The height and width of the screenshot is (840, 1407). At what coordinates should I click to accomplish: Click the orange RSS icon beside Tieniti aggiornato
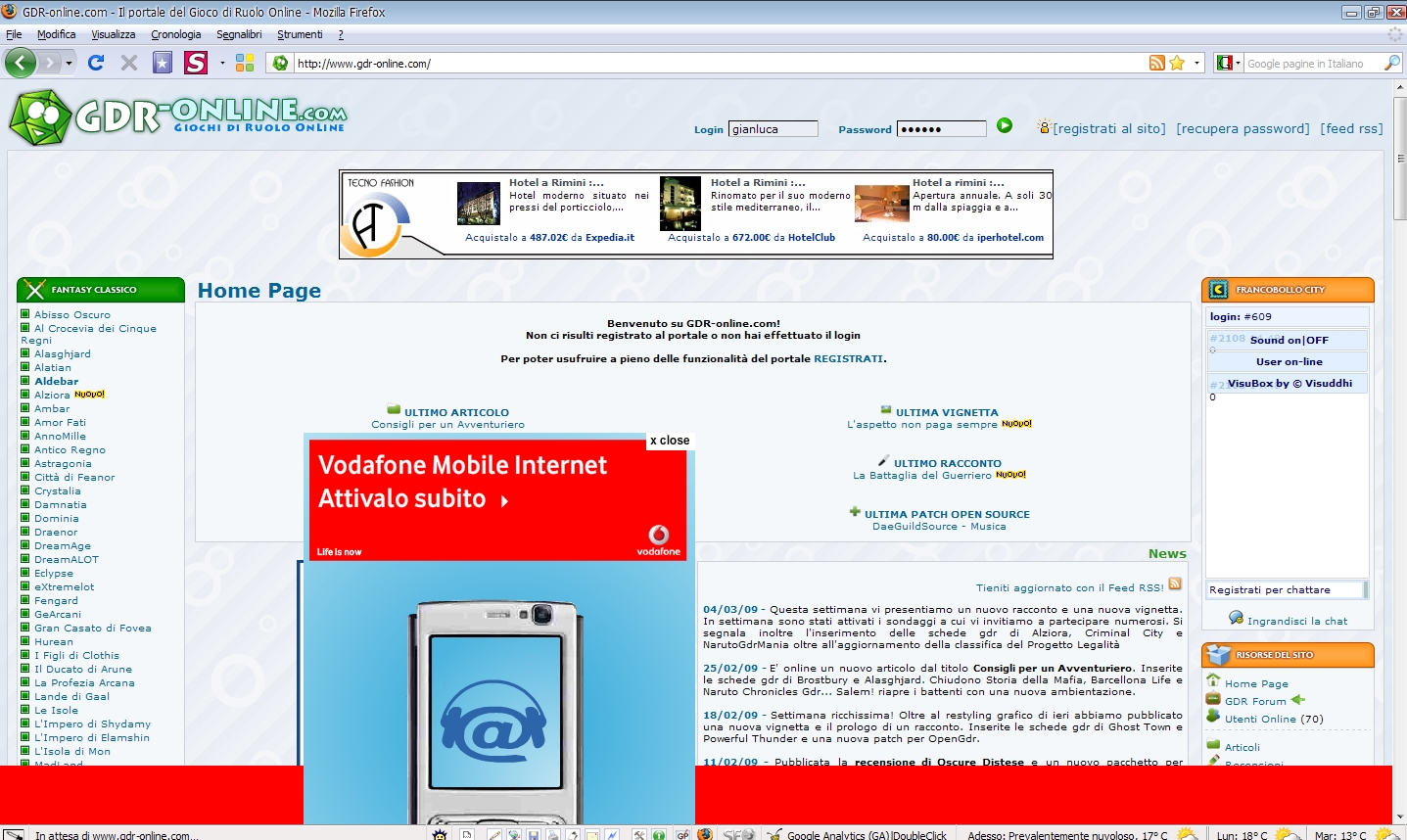[x=1175, y=583]
